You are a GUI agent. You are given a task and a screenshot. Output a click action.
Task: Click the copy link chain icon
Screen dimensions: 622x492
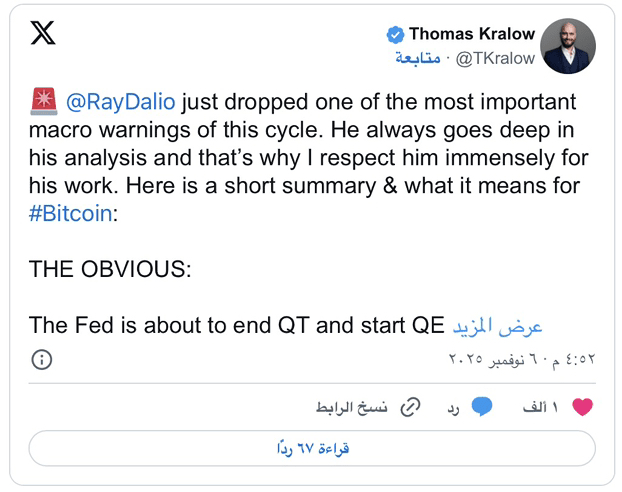(410, 407)
